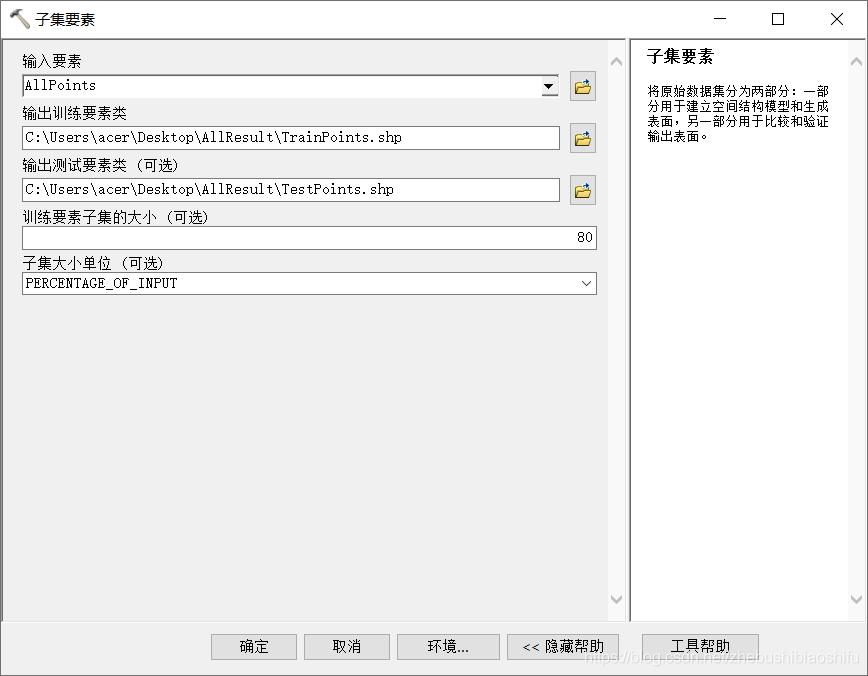This screenshot has width=868, height=676.
Task: Cancel the dialog with 取消
Action: 347,647
